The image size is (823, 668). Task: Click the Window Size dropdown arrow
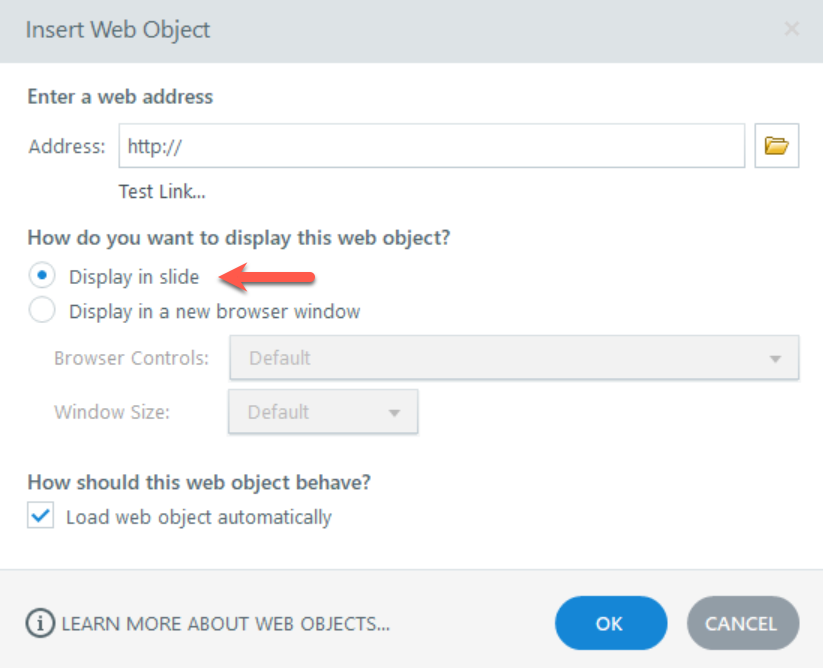[x=394, y=413]
